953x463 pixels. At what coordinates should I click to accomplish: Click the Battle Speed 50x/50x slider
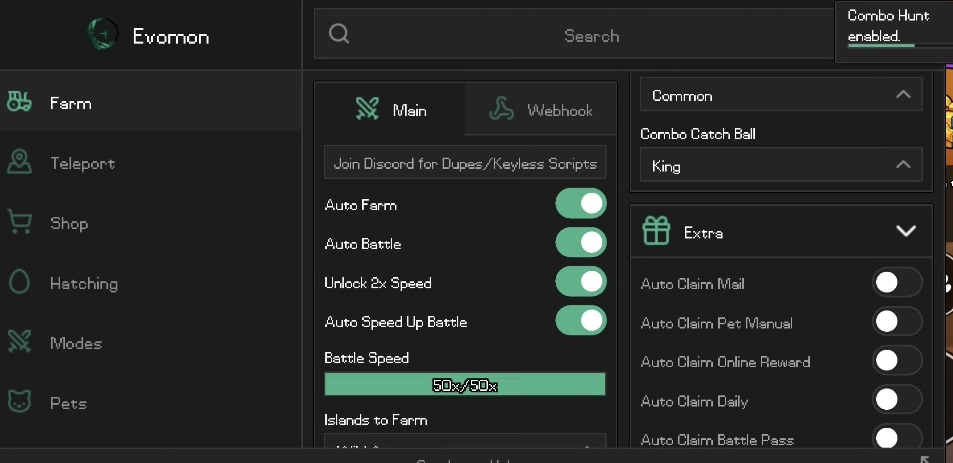point(465,384)
